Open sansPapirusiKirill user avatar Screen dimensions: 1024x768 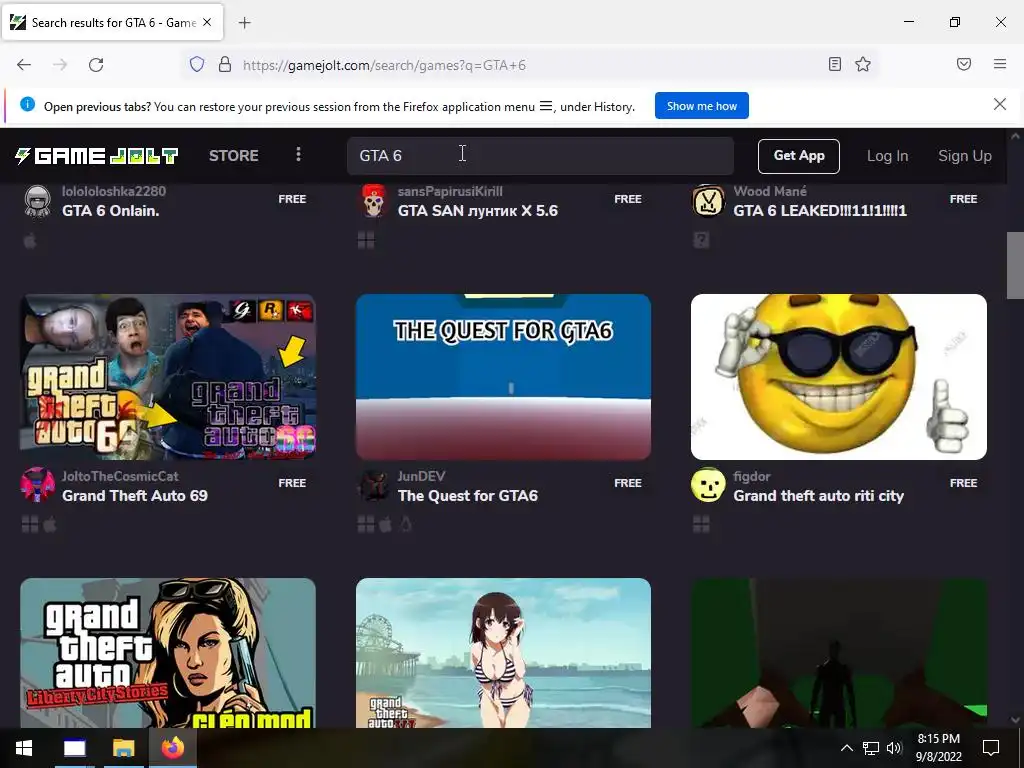pos(374,201)
